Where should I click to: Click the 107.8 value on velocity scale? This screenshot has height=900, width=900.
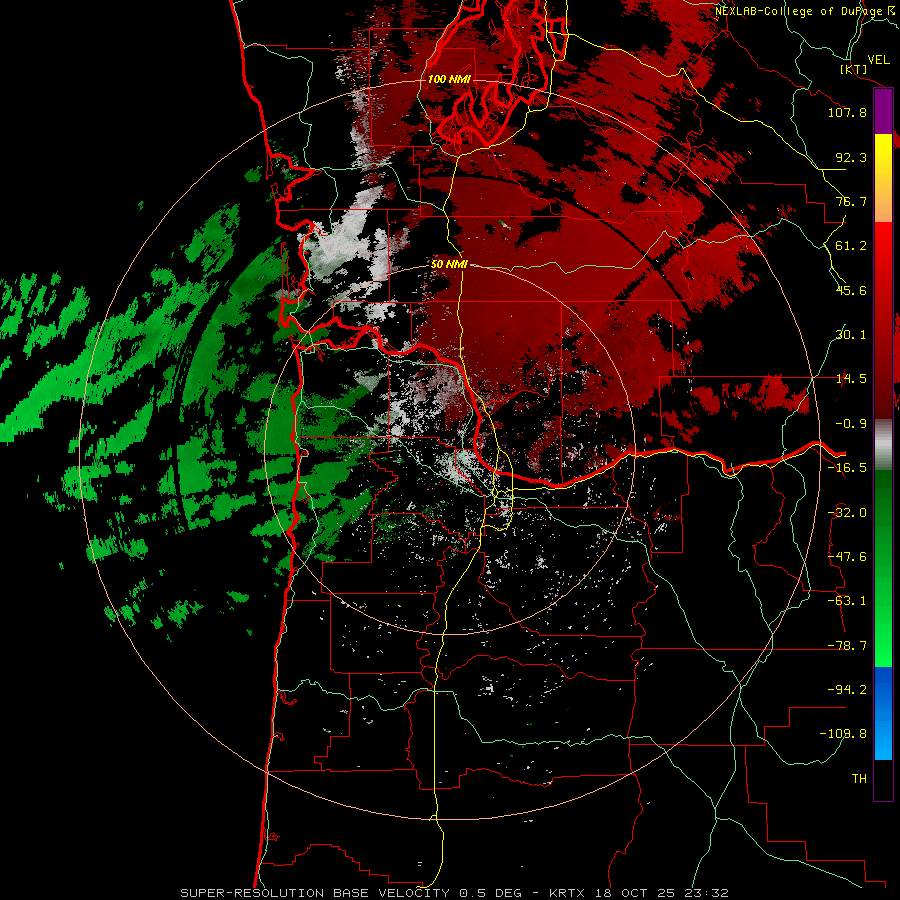847,112
